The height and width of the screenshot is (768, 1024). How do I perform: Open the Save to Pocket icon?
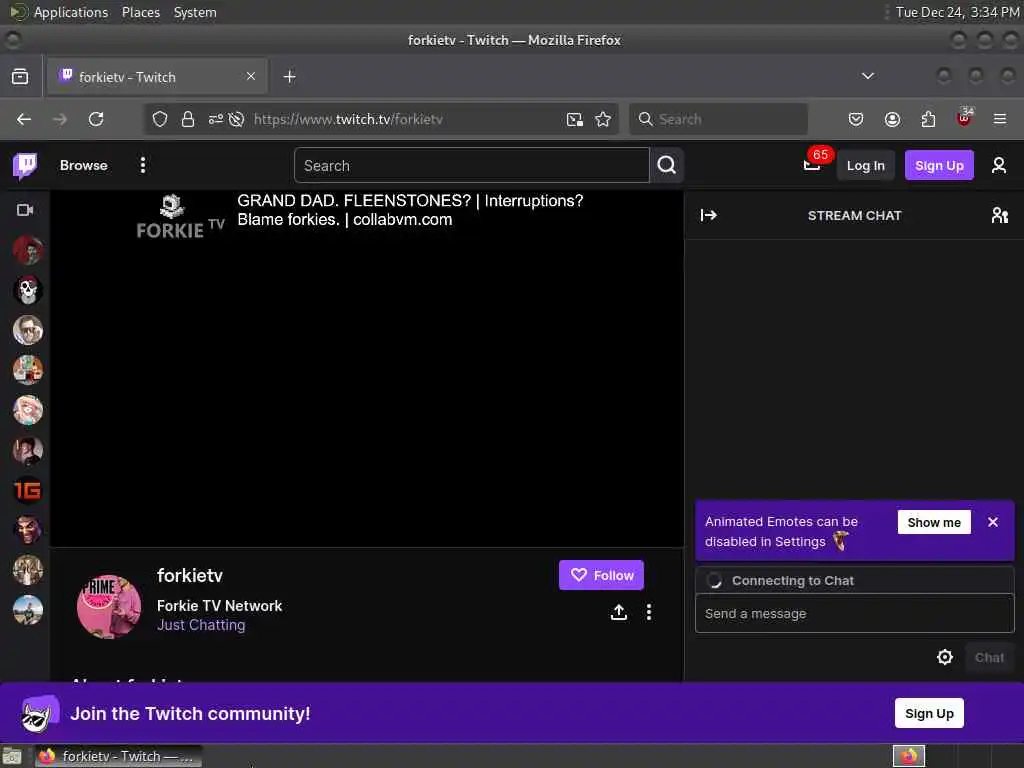pos(856,119)
